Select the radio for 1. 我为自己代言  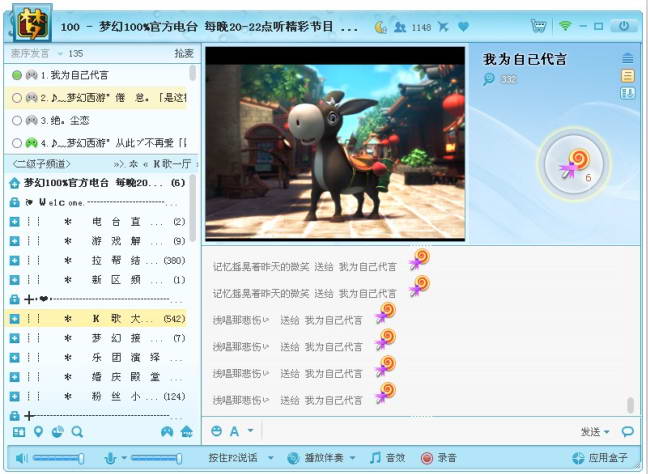pos(17,75)
